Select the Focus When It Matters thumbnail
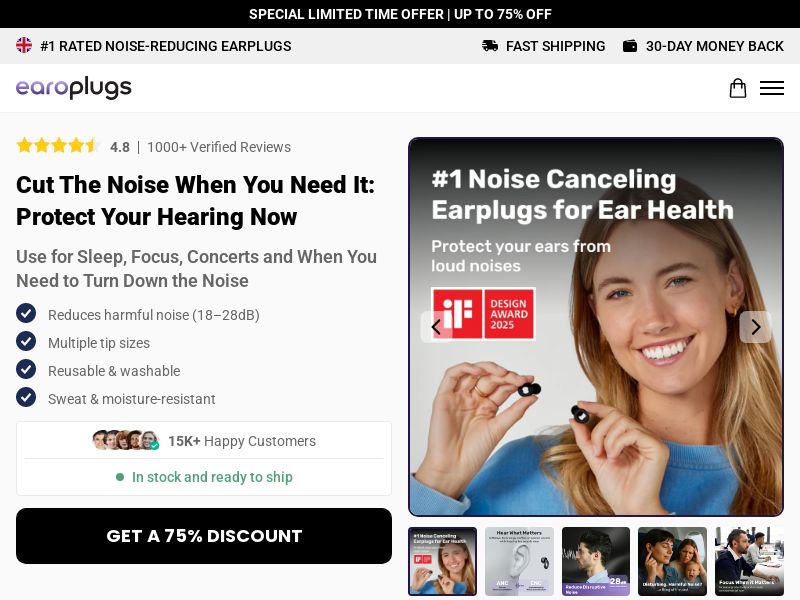The width and height of the screenshot is (800, 600). (x=749, y=561)
